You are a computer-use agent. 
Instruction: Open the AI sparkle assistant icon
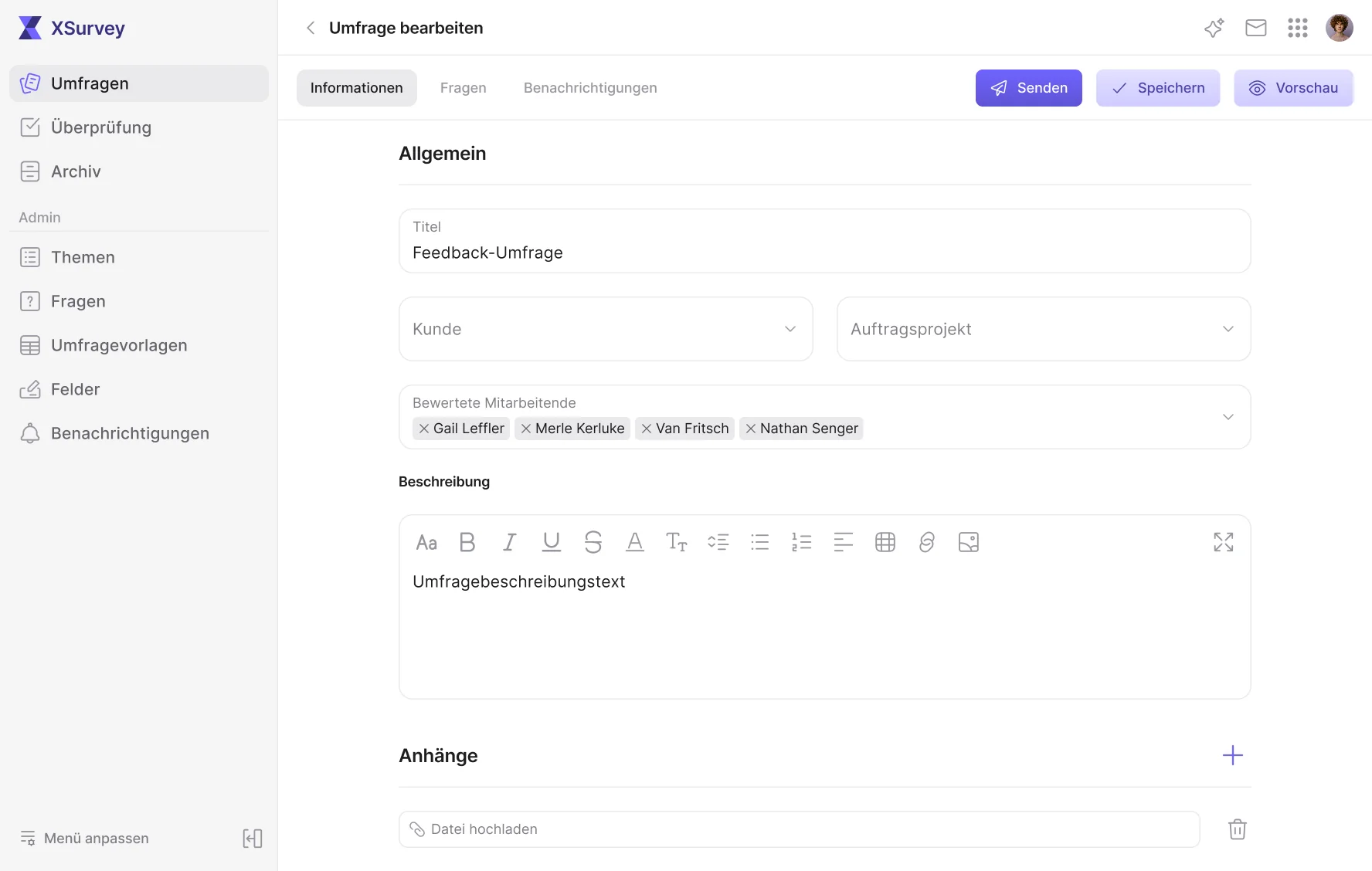[x=1214, y=28]
